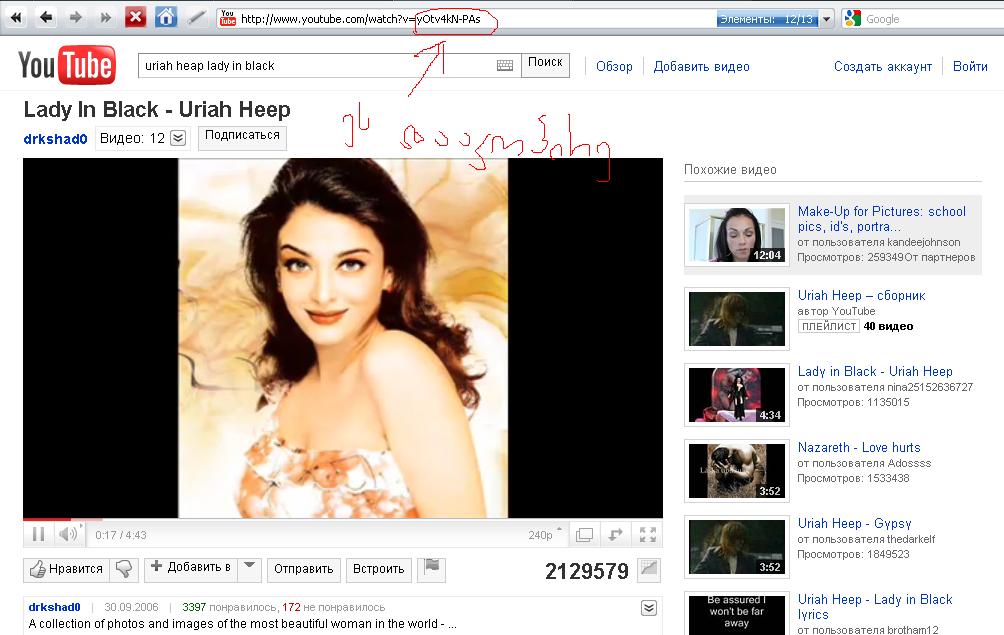The width and height of the screenshot is (1004, 635).
Task: Click the Поиск search button
Action: (545, 65)
